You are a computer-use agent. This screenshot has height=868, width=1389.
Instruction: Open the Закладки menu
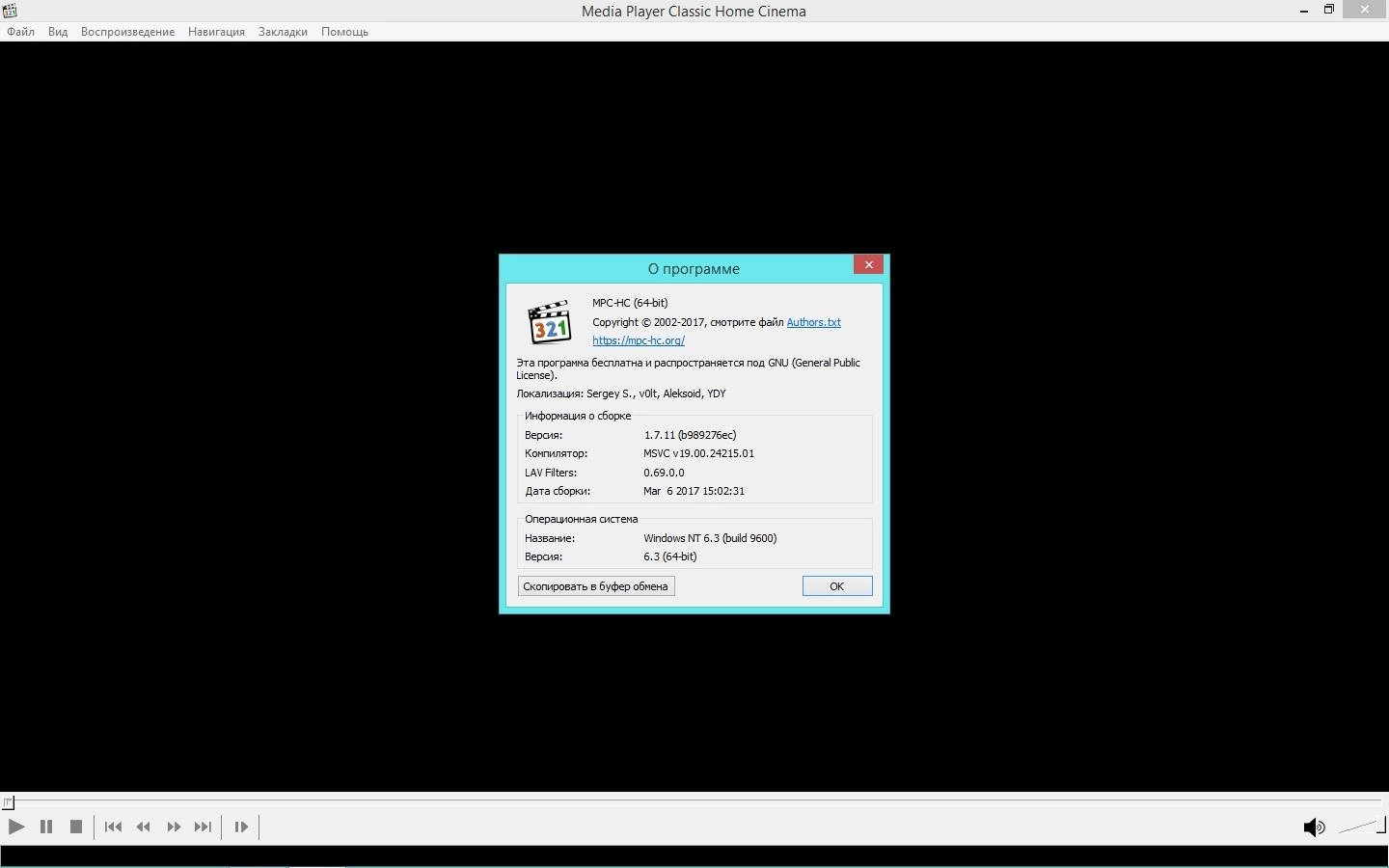[283, 32]
